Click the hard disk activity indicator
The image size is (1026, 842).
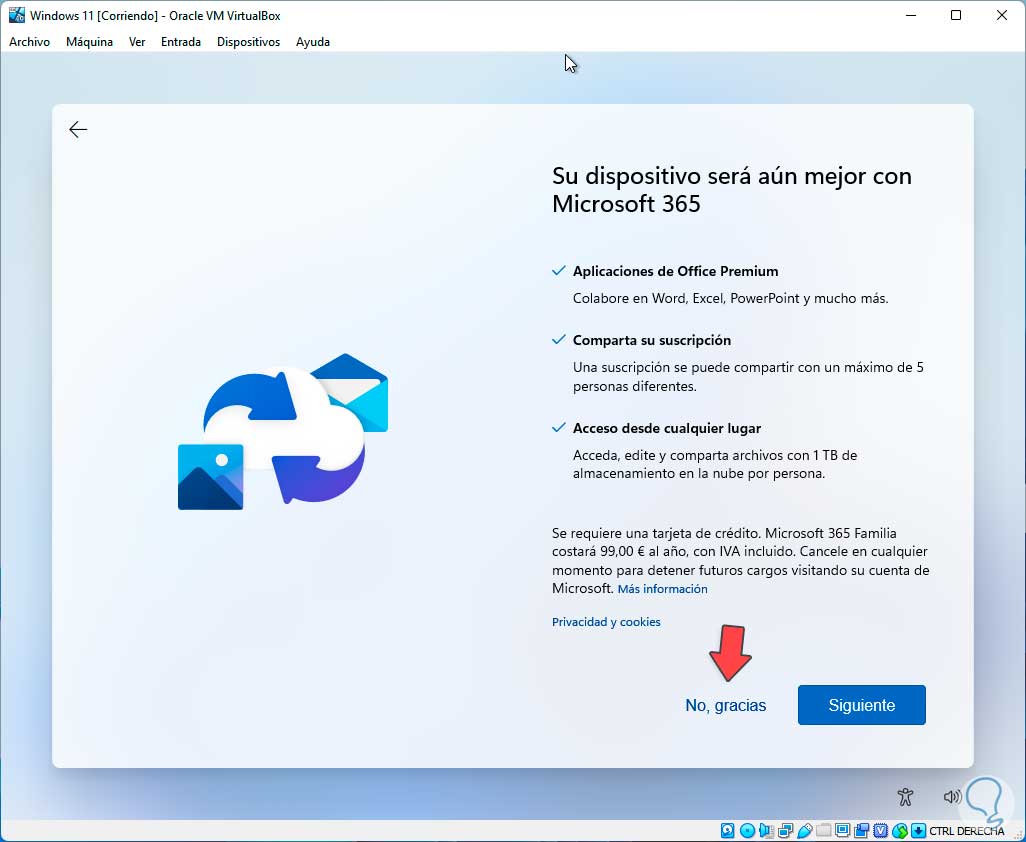(728, 831)
